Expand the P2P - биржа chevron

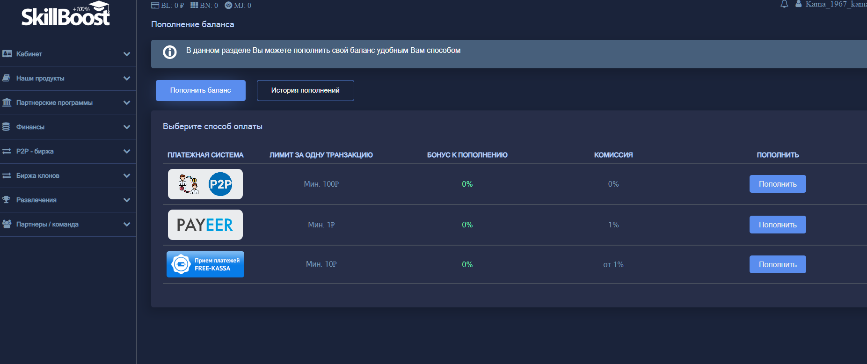point(127,152)
